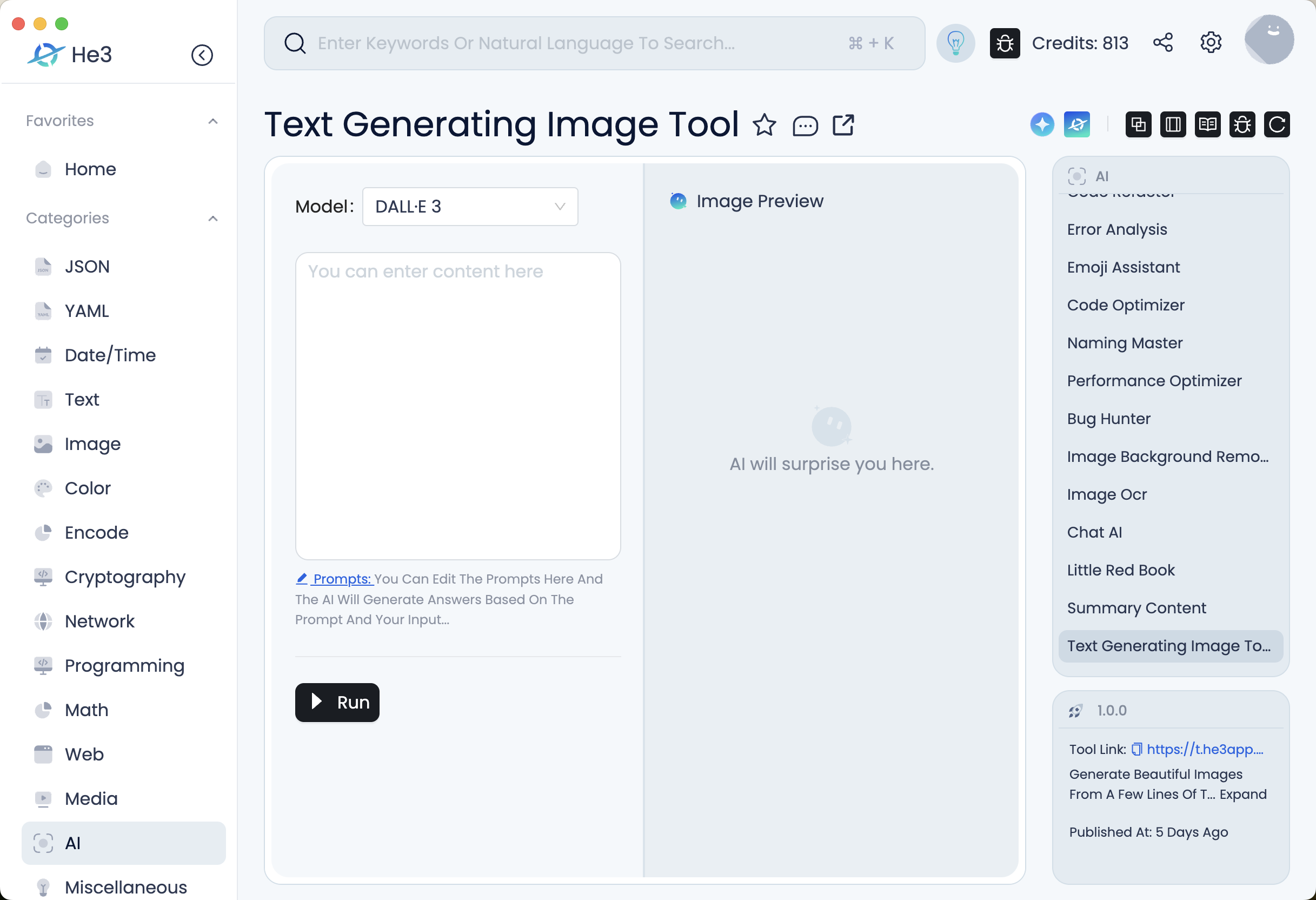Click the favorite star icon beside title
Image resolution: width=1316 pixels, height=900 pixels.
coord(765,125)
